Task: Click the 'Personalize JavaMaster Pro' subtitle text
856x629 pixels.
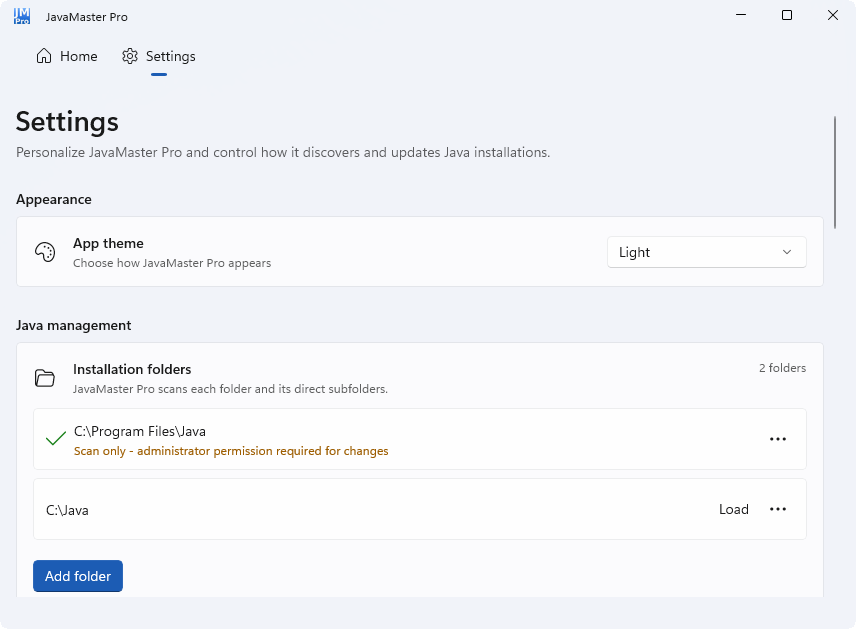Action: (283, 152)
